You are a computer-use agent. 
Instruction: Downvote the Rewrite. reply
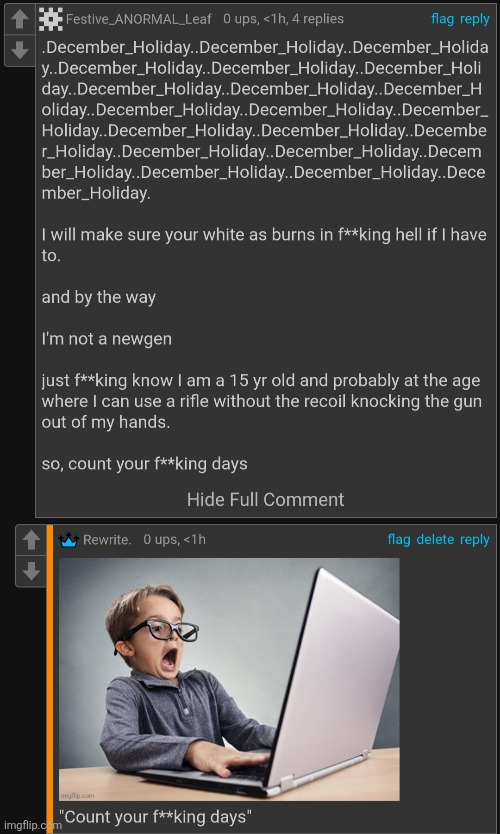[x=31, y=571]
